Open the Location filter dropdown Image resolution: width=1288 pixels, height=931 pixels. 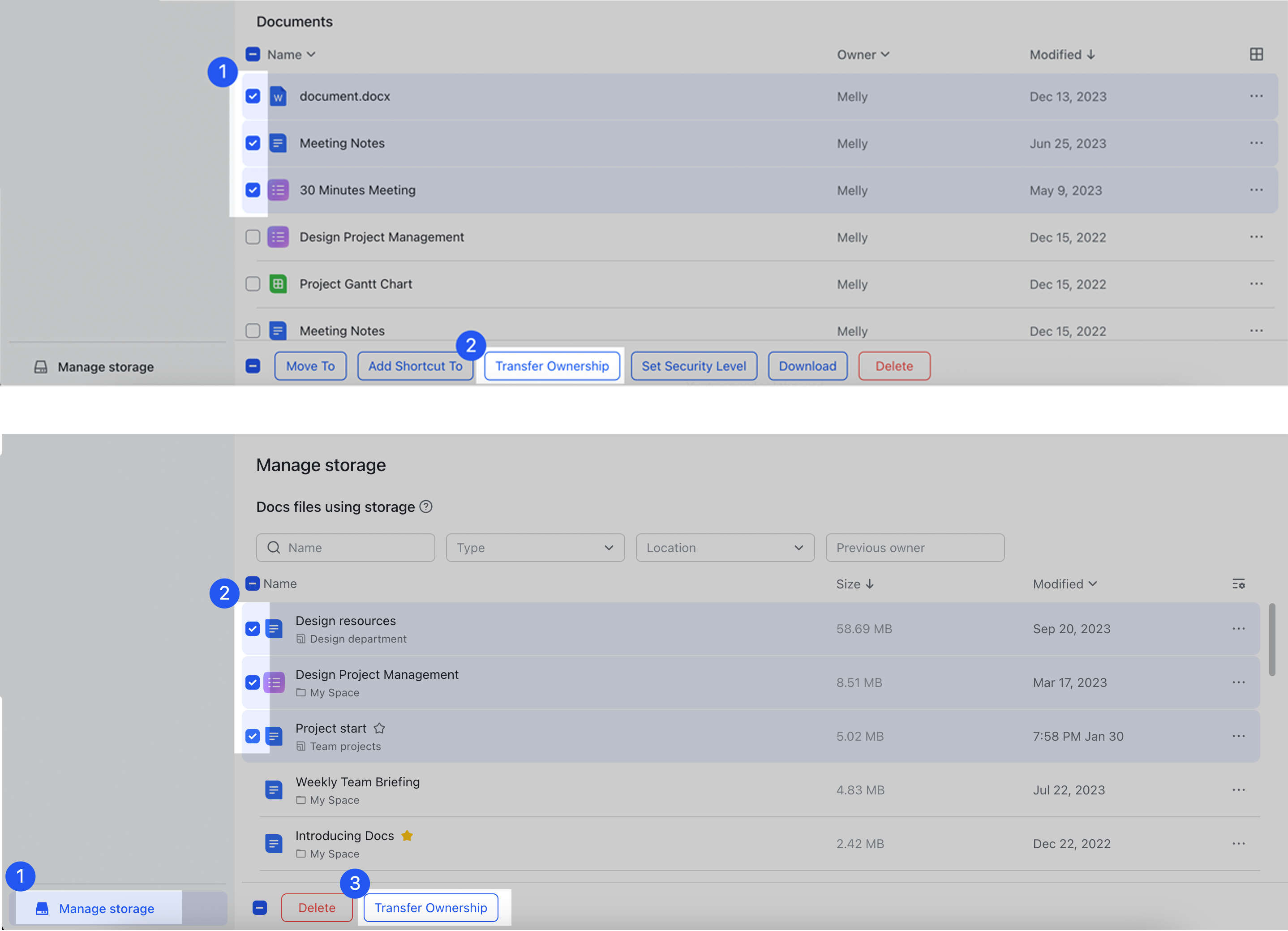725,548
